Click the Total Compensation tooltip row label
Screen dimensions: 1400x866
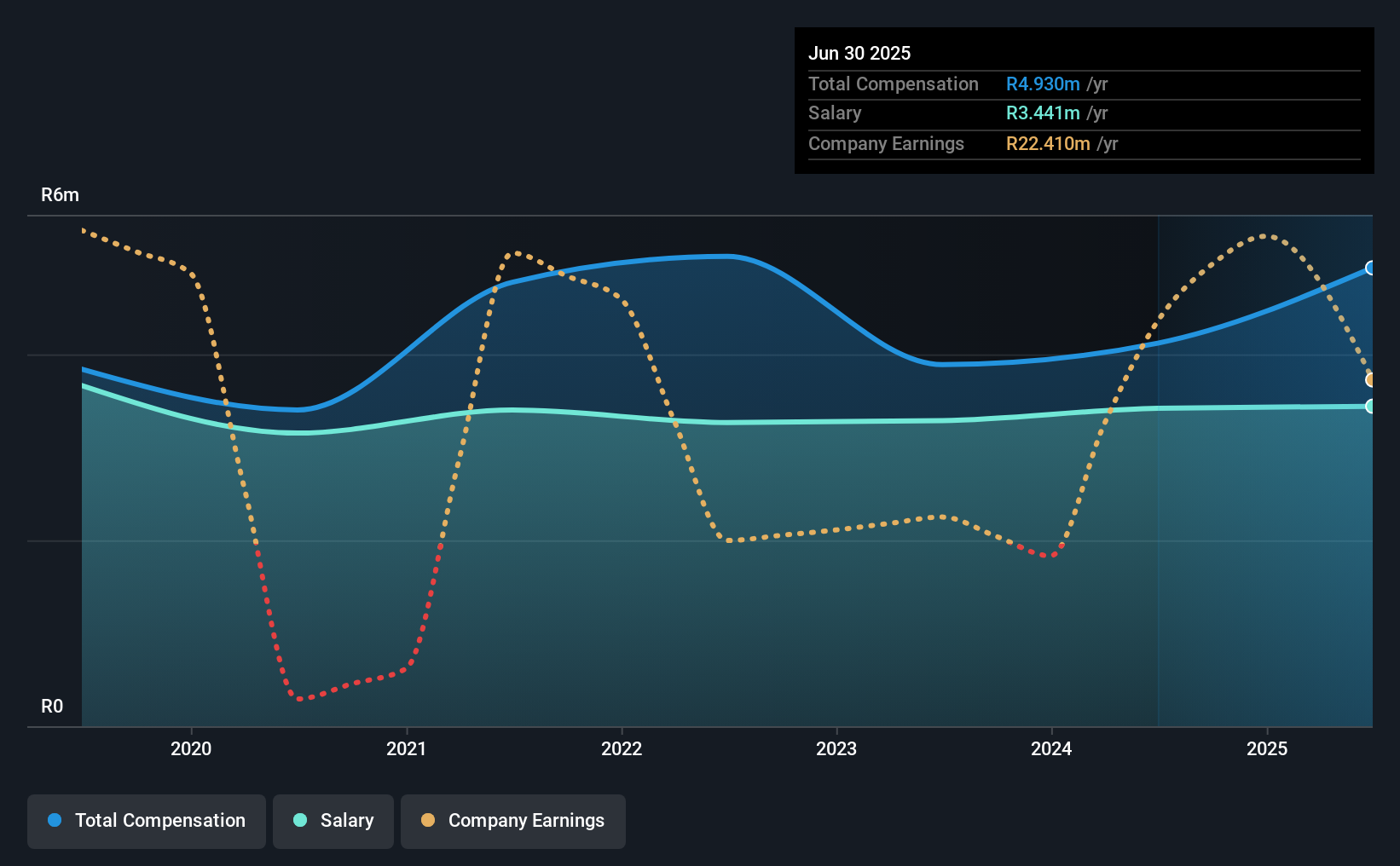[x=894, y=84]
